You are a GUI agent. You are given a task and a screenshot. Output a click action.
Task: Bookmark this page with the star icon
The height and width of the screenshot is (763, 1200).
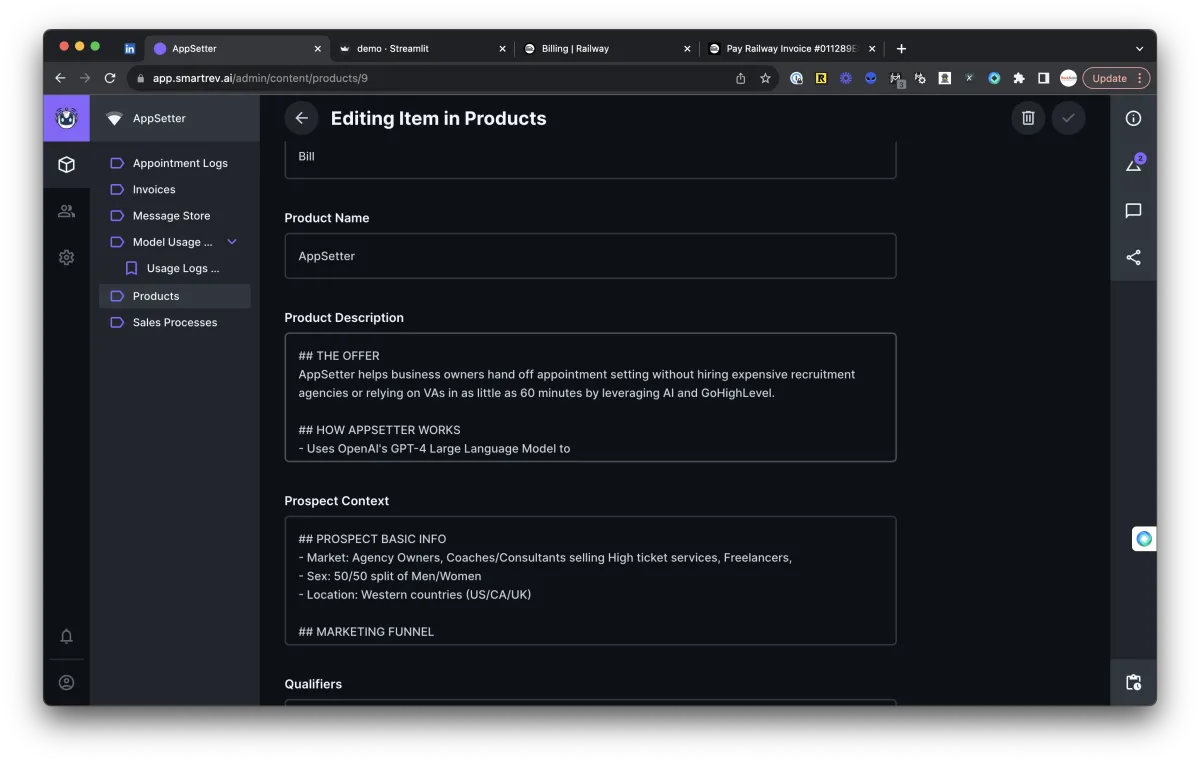[765, 78]
